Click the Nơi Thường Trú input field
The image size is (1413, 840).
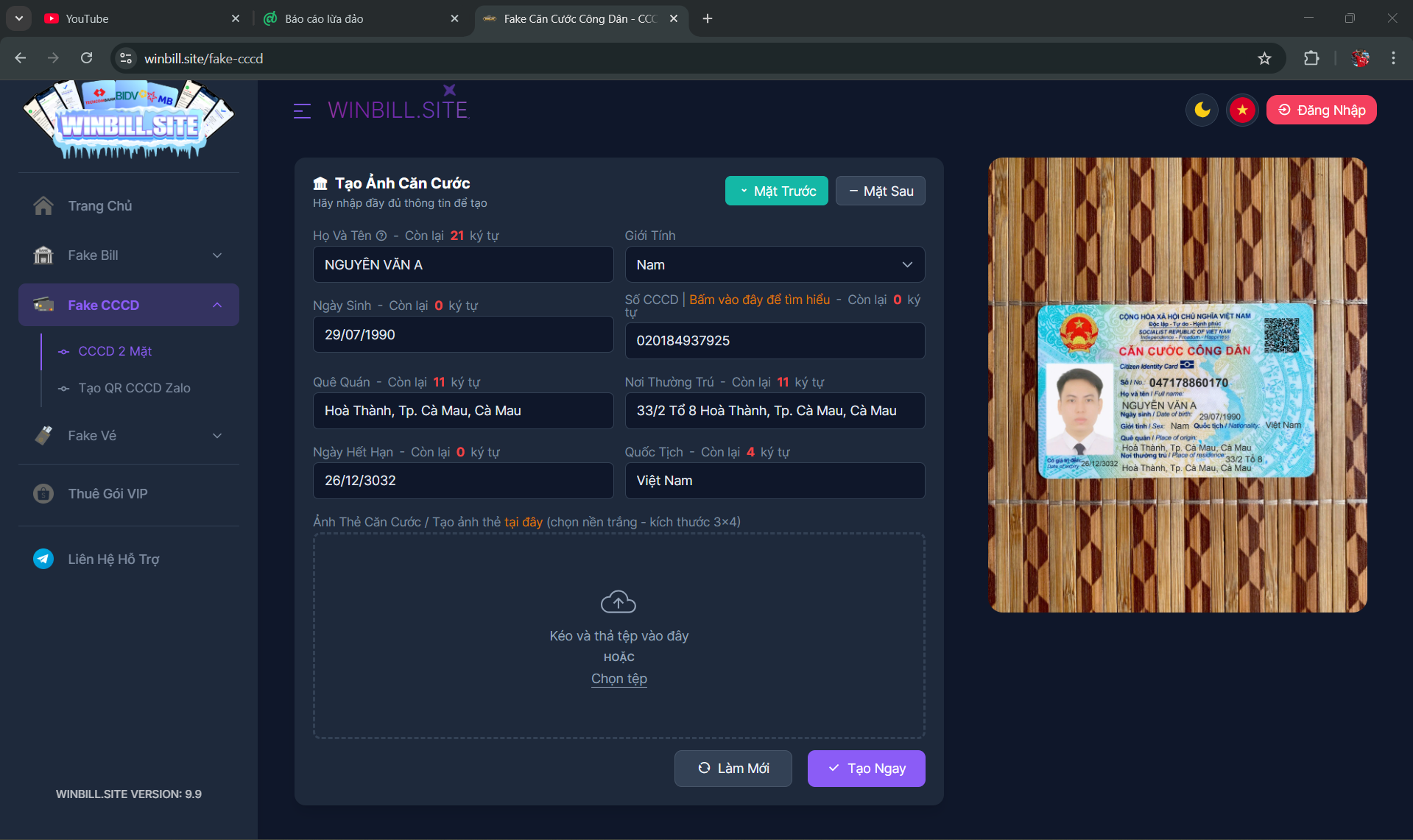(x=775, y=410)
